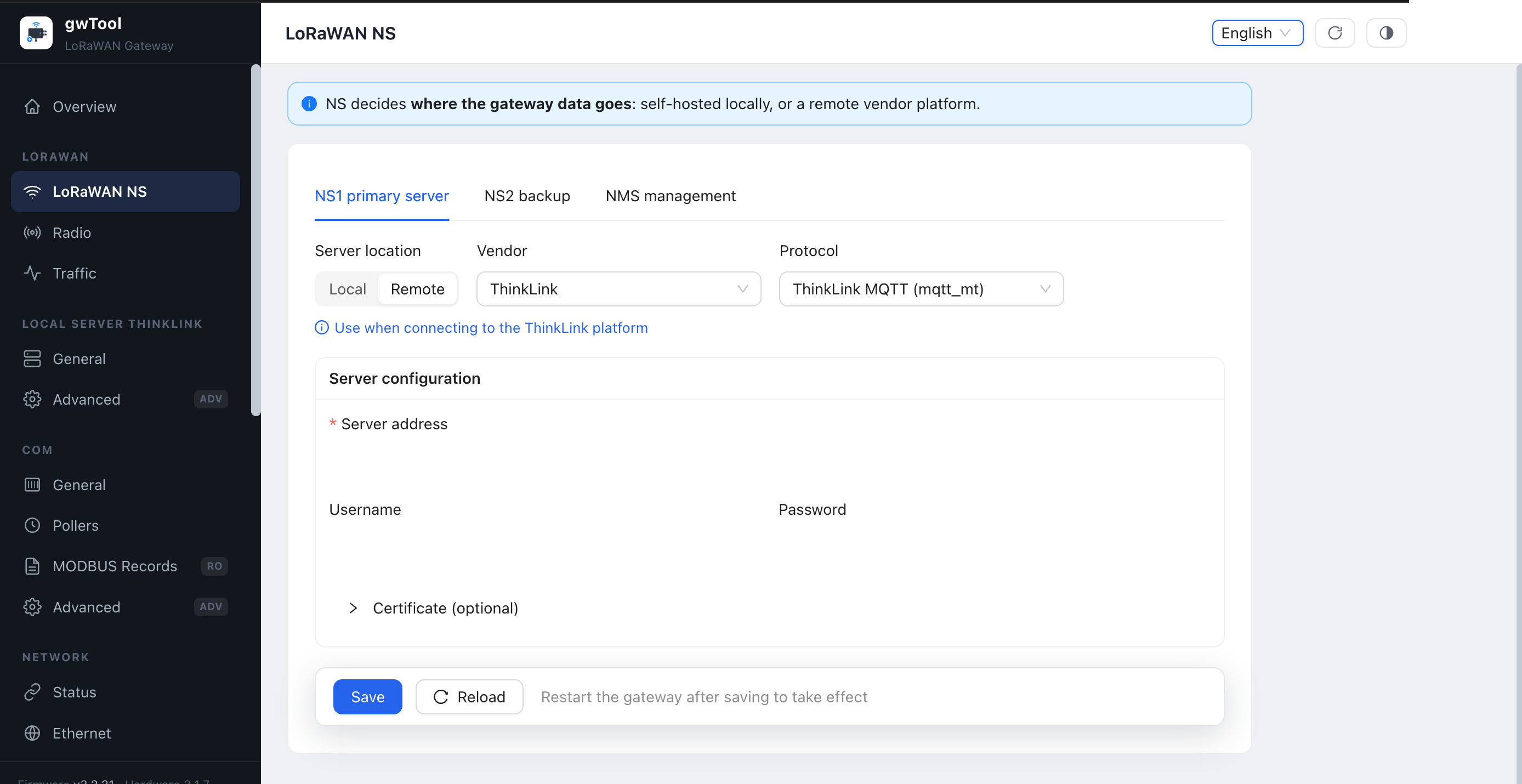The width and height of the screenshot is (1522, 784).
Task: Click the gwTool gateway logo icon
Action: [x=36, y=32]
